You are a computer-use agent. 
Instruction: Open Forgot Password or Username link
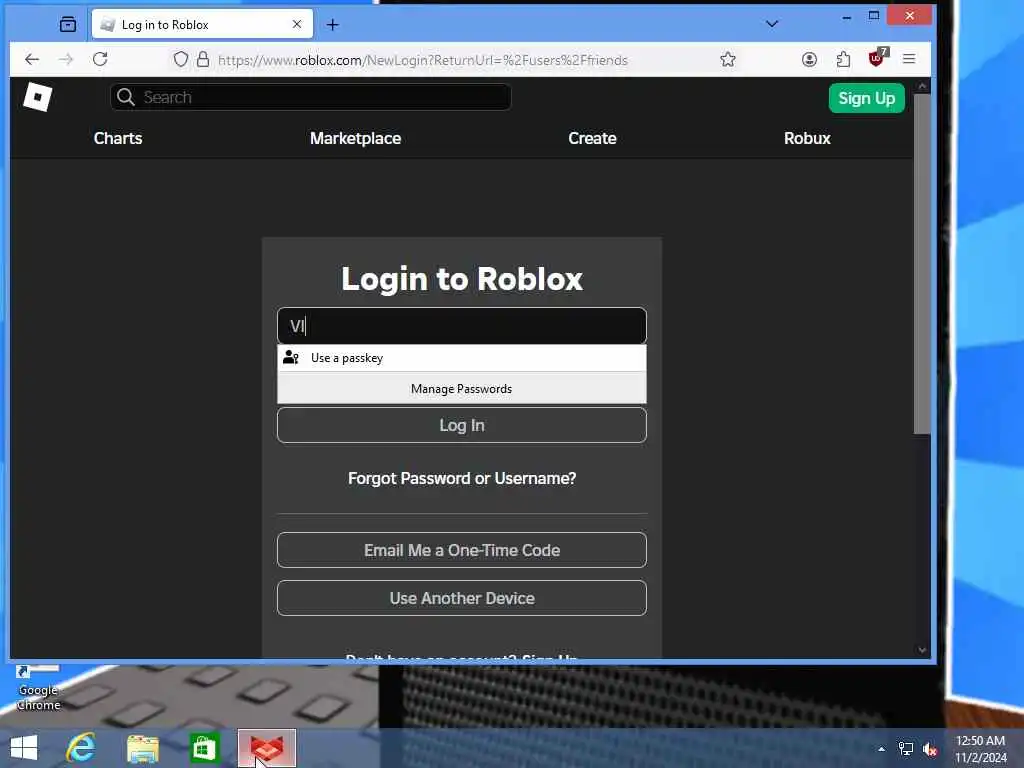(462, 479)
